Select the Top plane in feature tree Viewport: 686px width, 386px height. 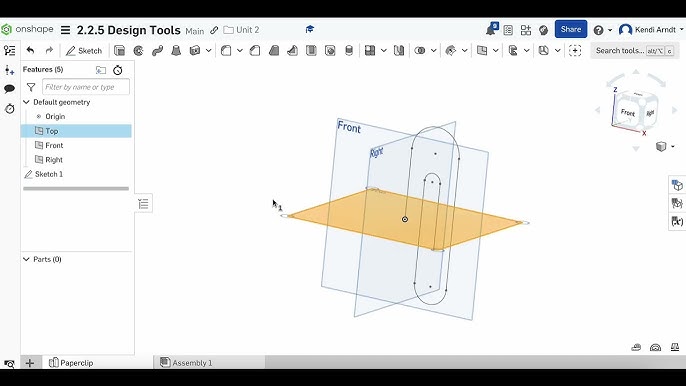click(76, 131)
